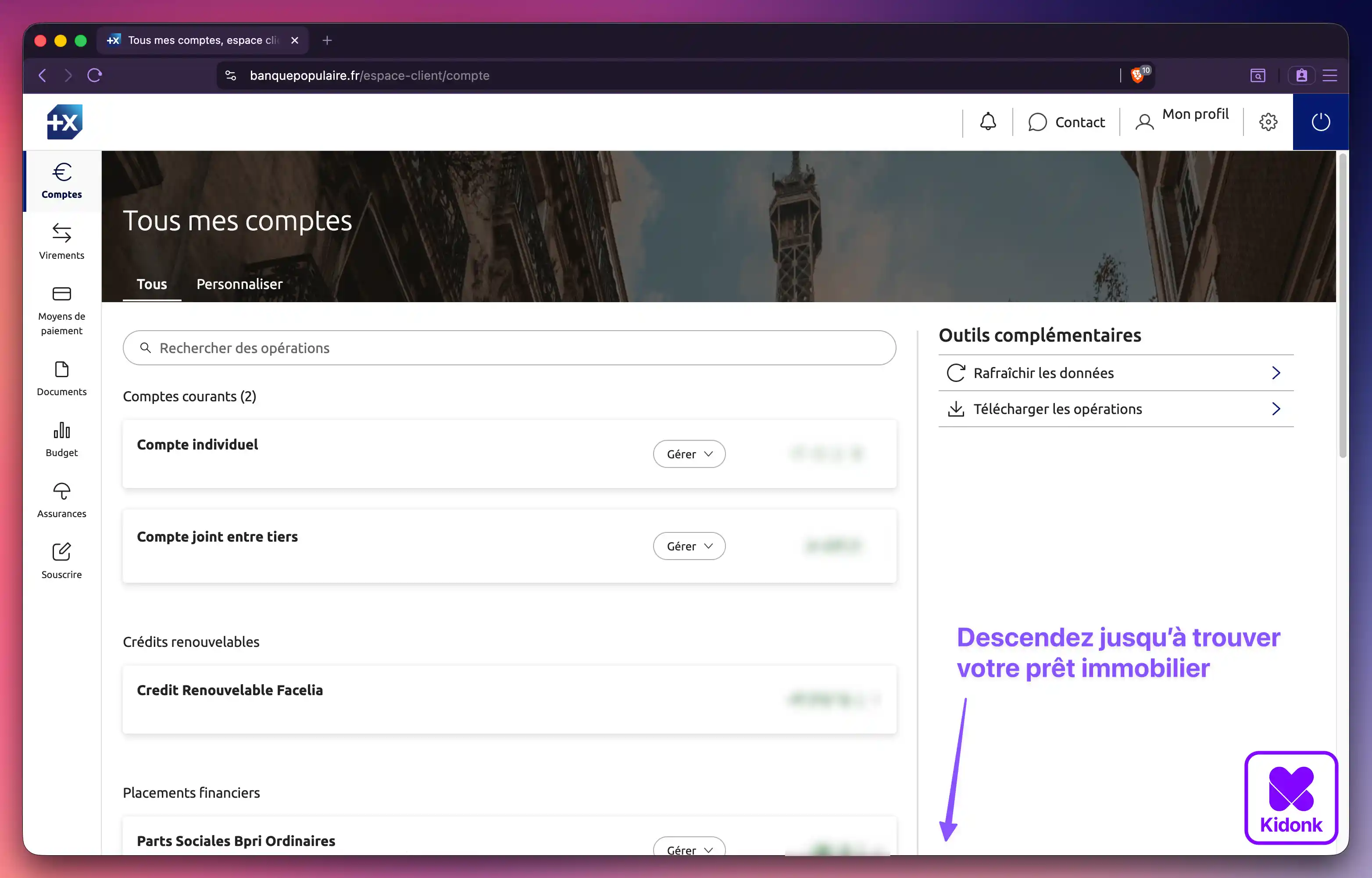Click chevron on Télécharger les opérations row
The image size is (1372, 878).
1276,409
